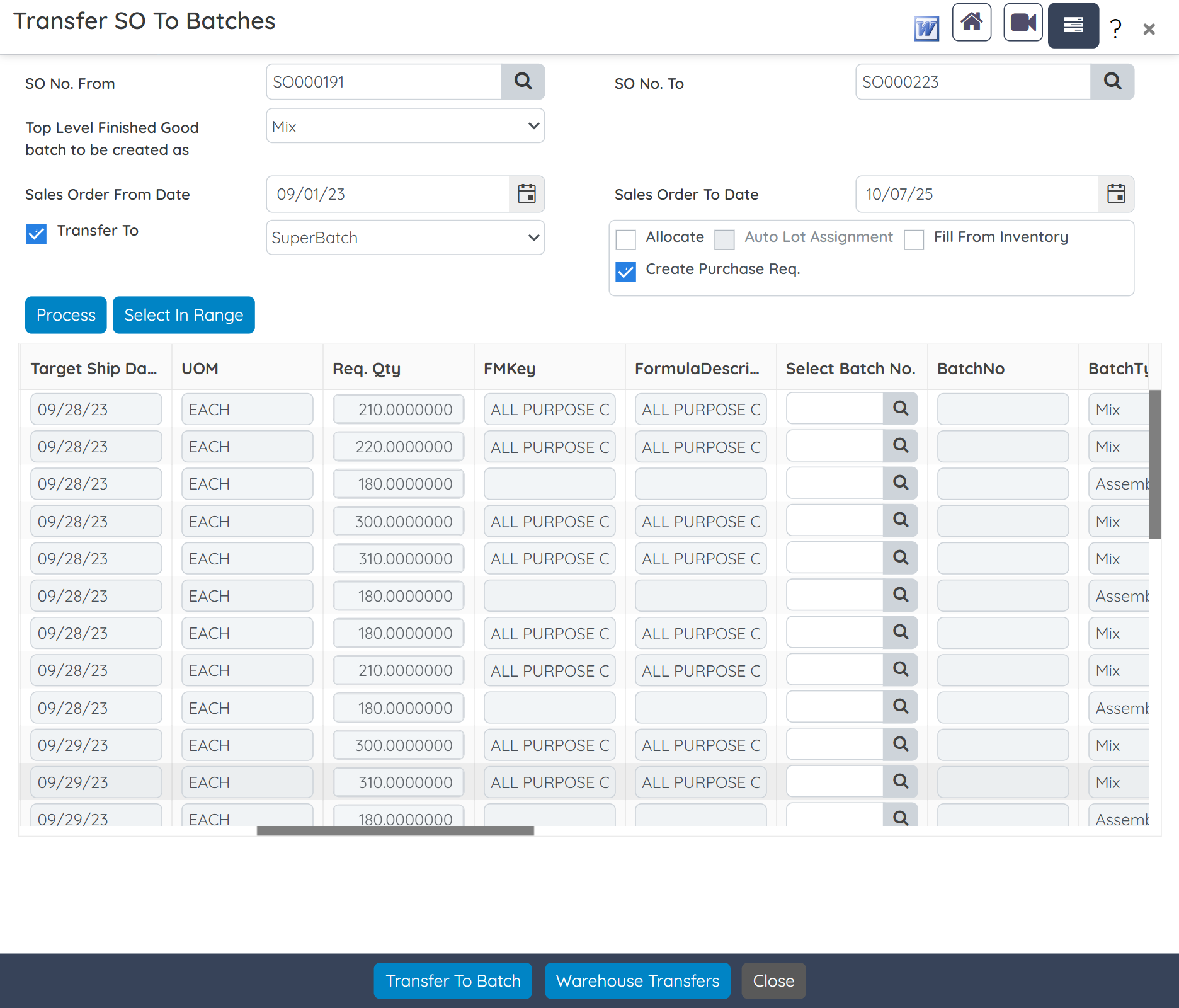Open the Sales Order From Date calendar picker
1179x1008 pixels.
point(527,194)
